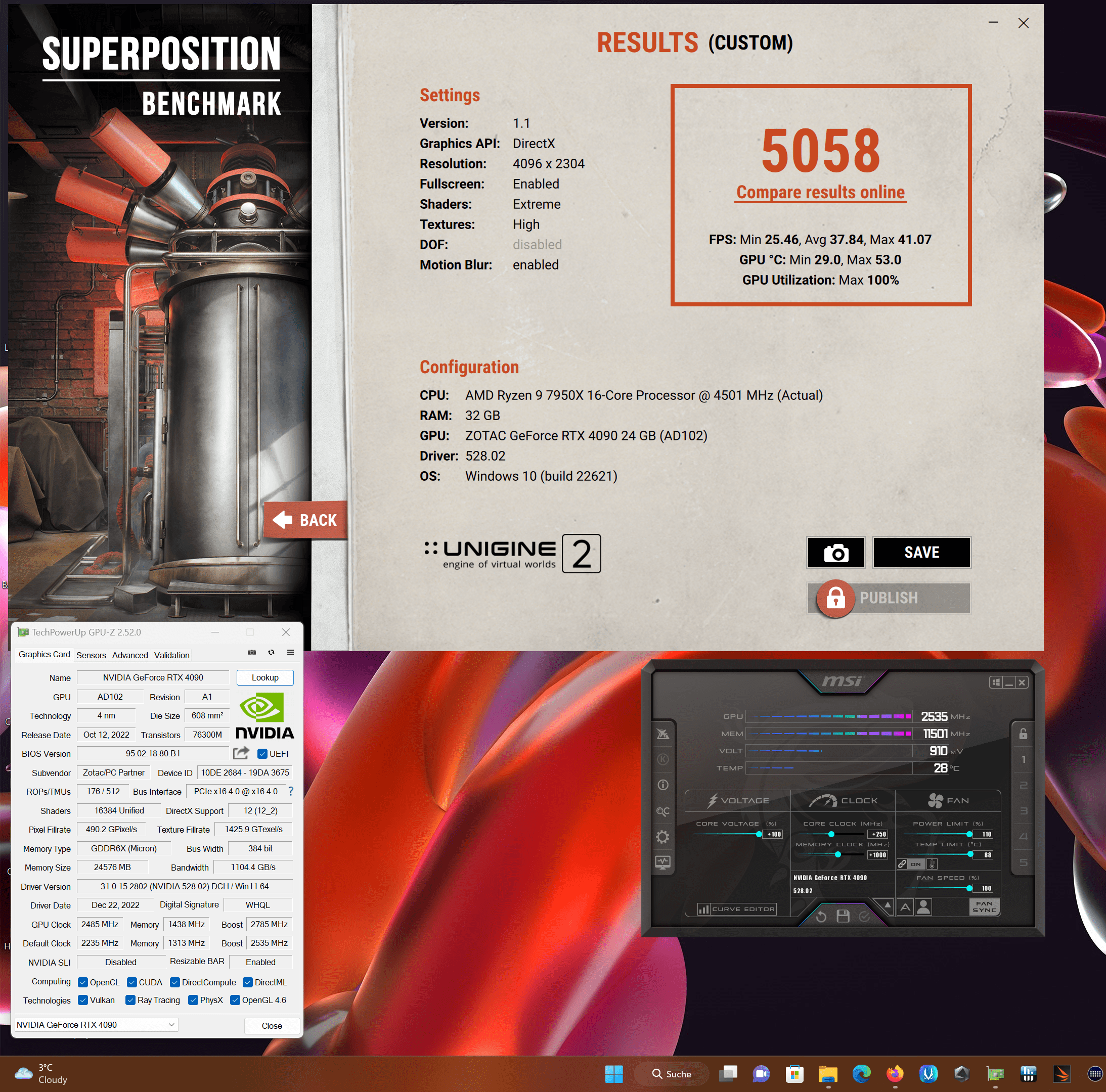Open the Afterburner settings gear
This screenshot has width=1106, height=1092.
(663, 837)
